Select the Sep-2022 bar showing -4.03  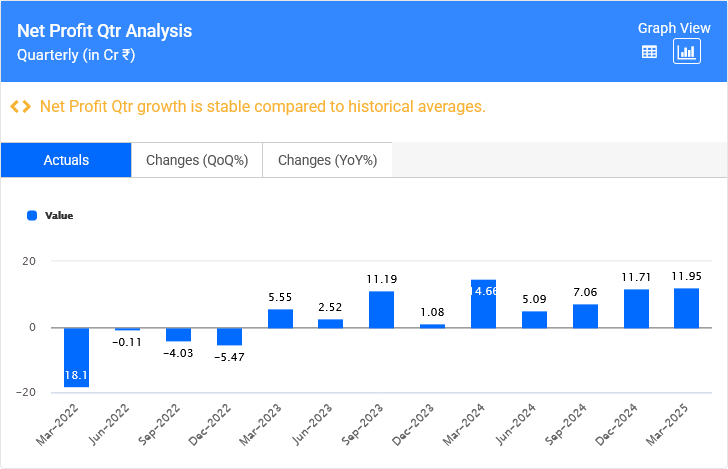[178, 334]
